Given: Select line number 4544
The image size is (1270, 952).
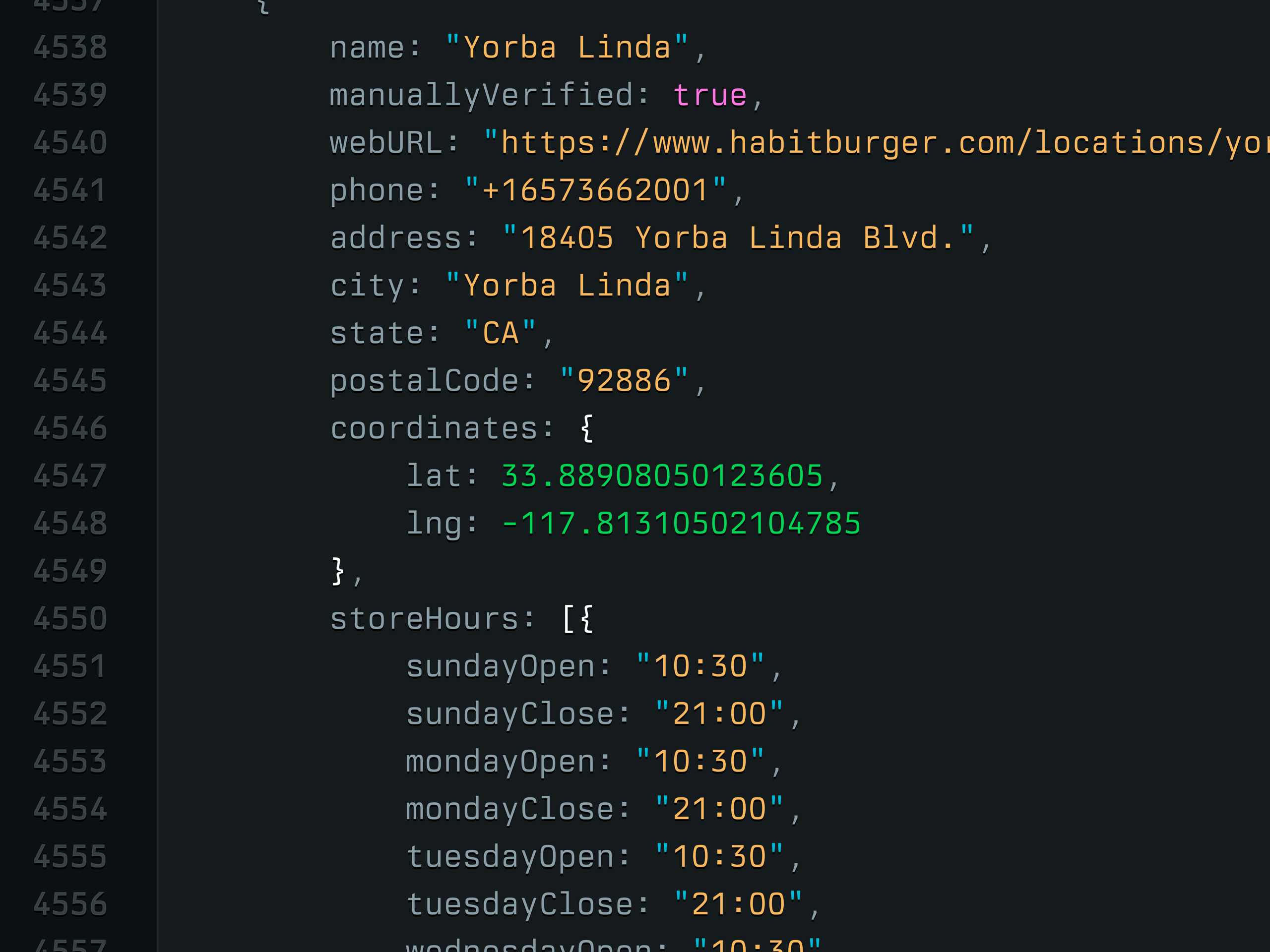Looking at the screenshot, I should click(70, 333).
